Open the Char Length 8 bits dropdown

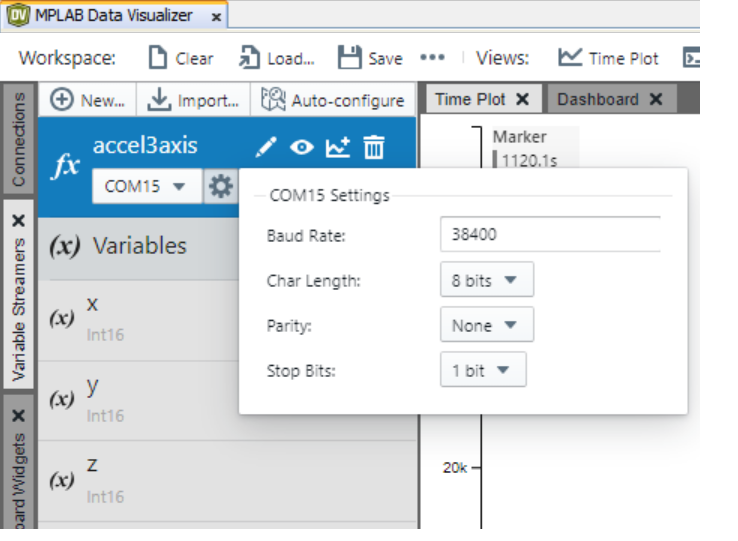[487, 280]
